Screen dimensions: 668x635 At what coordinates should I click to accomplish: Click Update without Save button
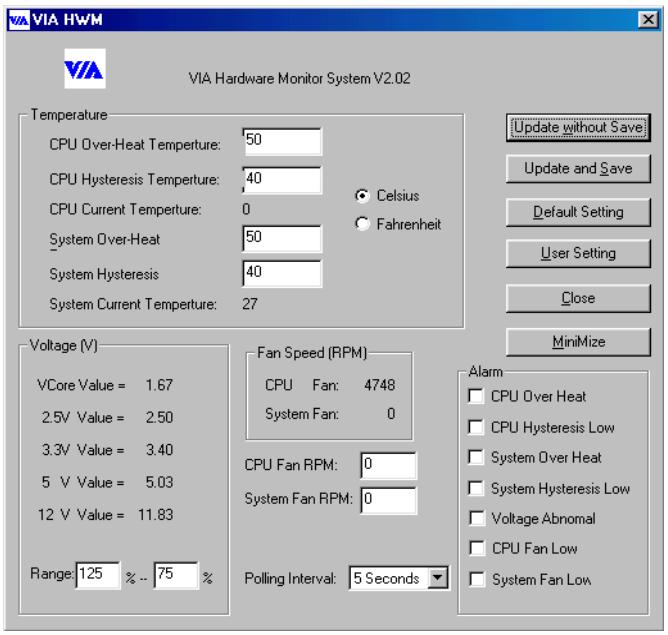578,127
